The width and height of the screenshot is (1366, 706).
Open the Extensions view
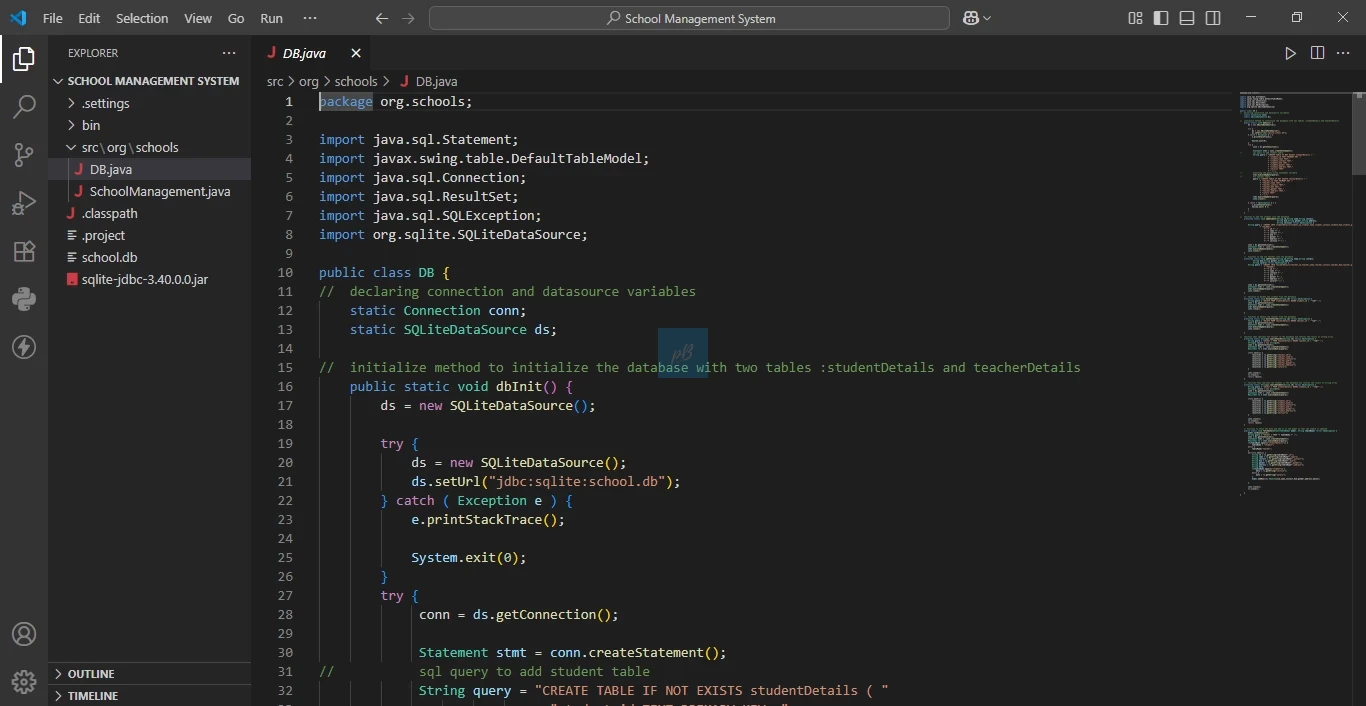(24, 251)
